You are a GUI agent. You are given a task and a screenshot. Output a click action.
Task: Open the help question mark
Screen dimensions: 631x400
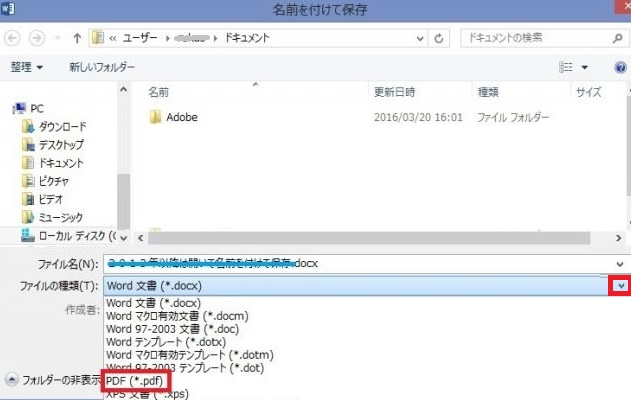(621, 67)
